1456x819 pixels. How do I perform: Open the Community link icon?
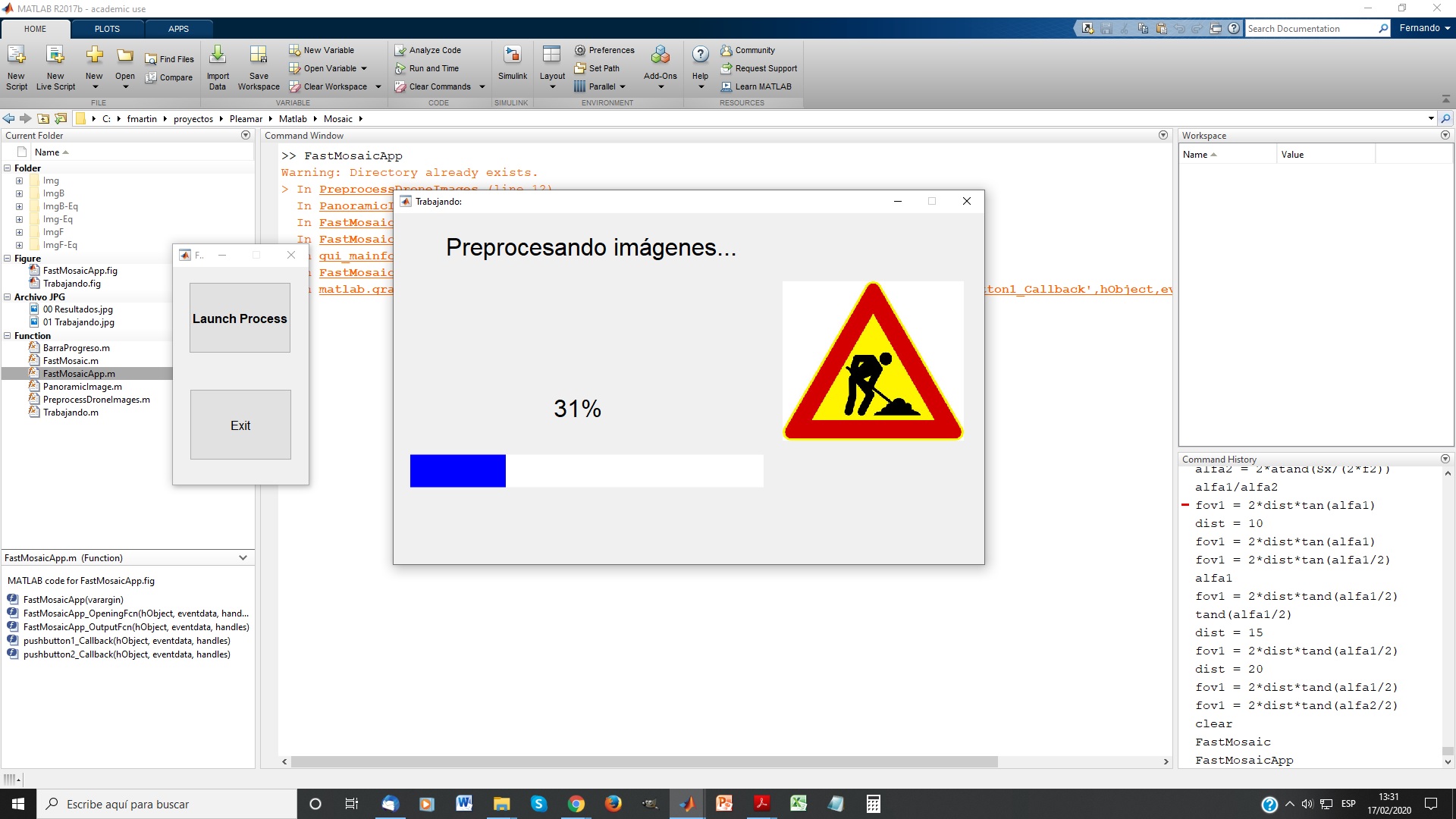[x=726, y=50]
